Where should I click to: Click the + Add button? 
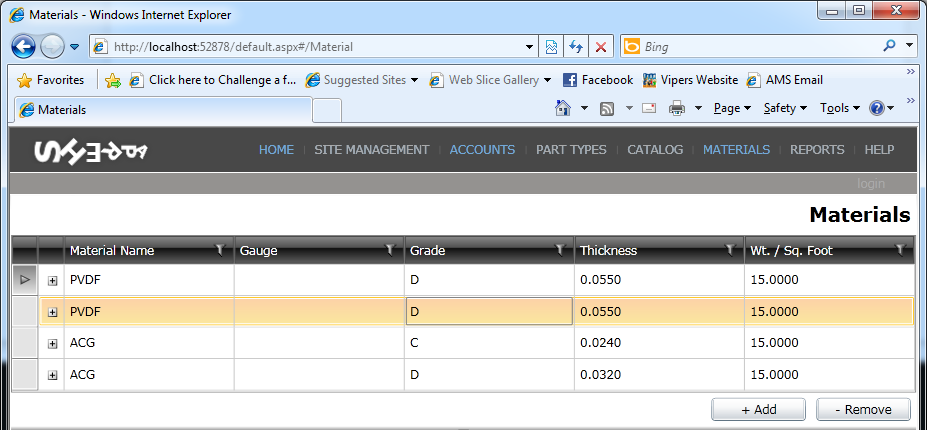pos(758,409)
